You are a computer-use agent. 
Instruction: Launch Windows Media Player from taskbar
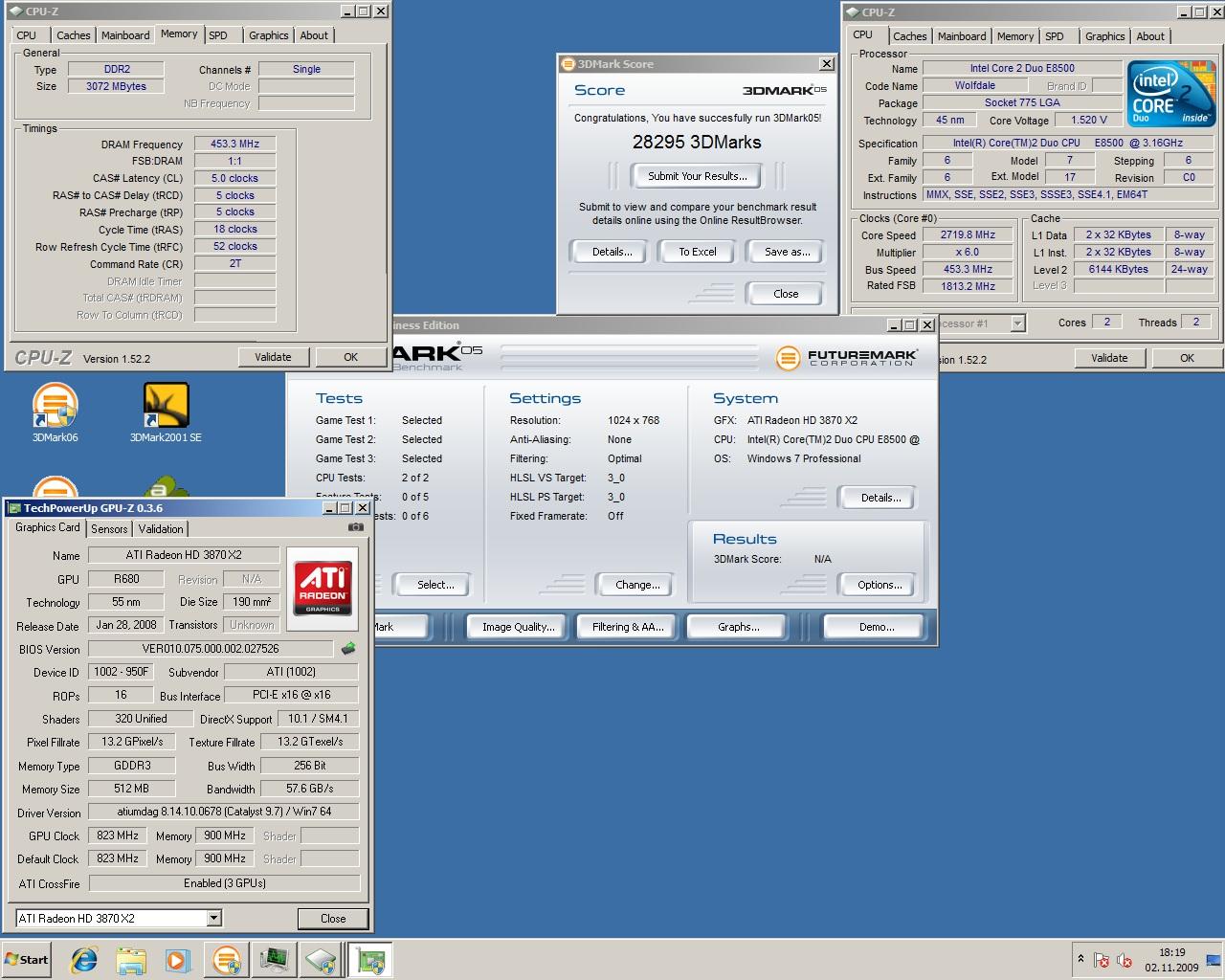[x=178, y=960]
